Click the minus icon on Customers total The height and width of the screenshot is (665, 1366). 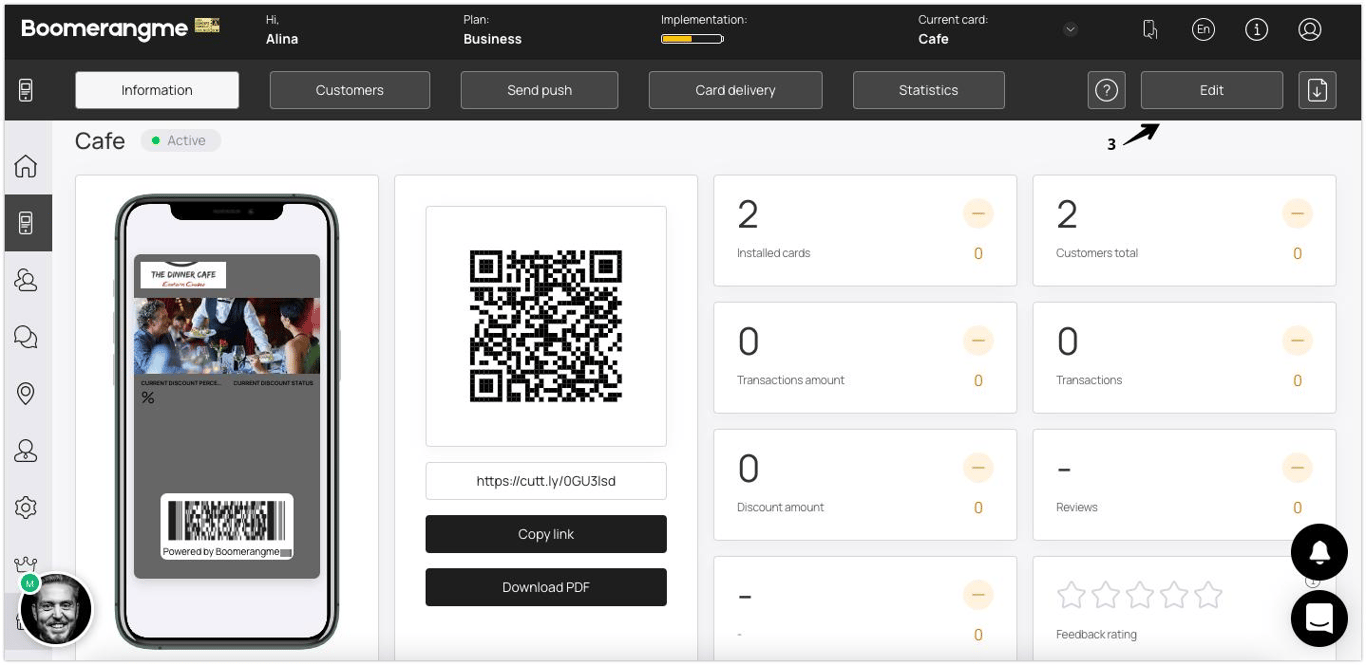(x=1297, y=214)
